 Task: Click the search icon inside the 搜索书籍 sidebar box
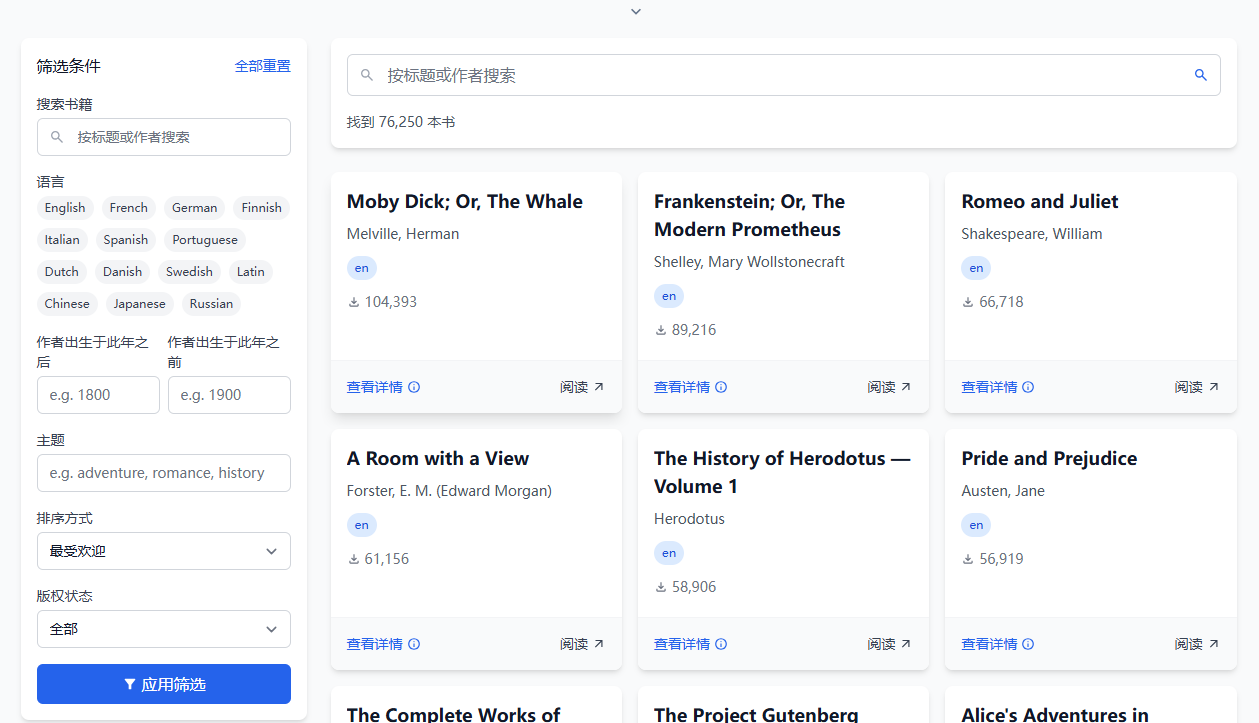tap(57, 137)
